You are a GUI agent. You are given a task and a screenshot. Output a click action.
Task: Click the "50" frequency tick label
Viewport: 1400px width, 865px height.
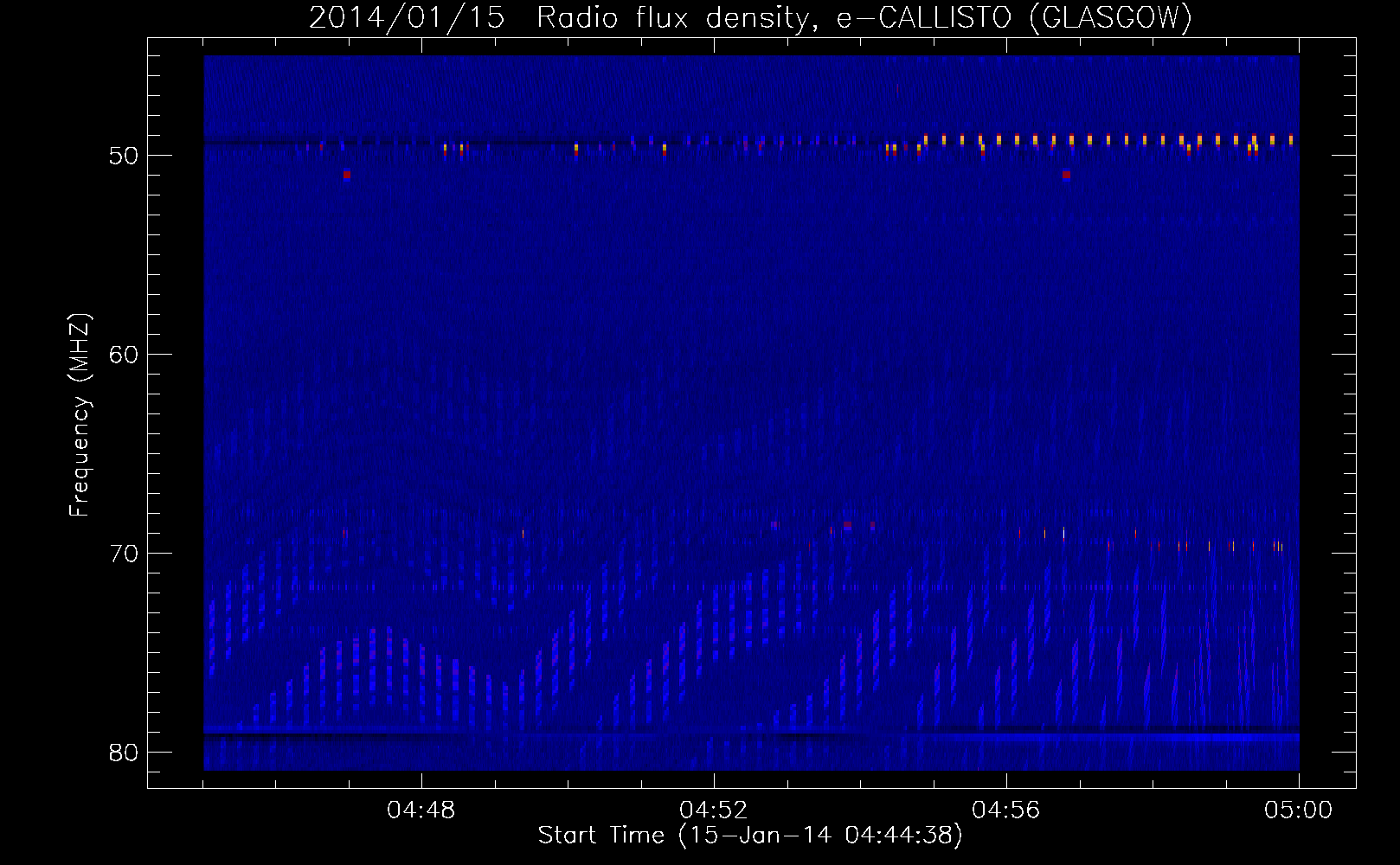click(124, 156)
